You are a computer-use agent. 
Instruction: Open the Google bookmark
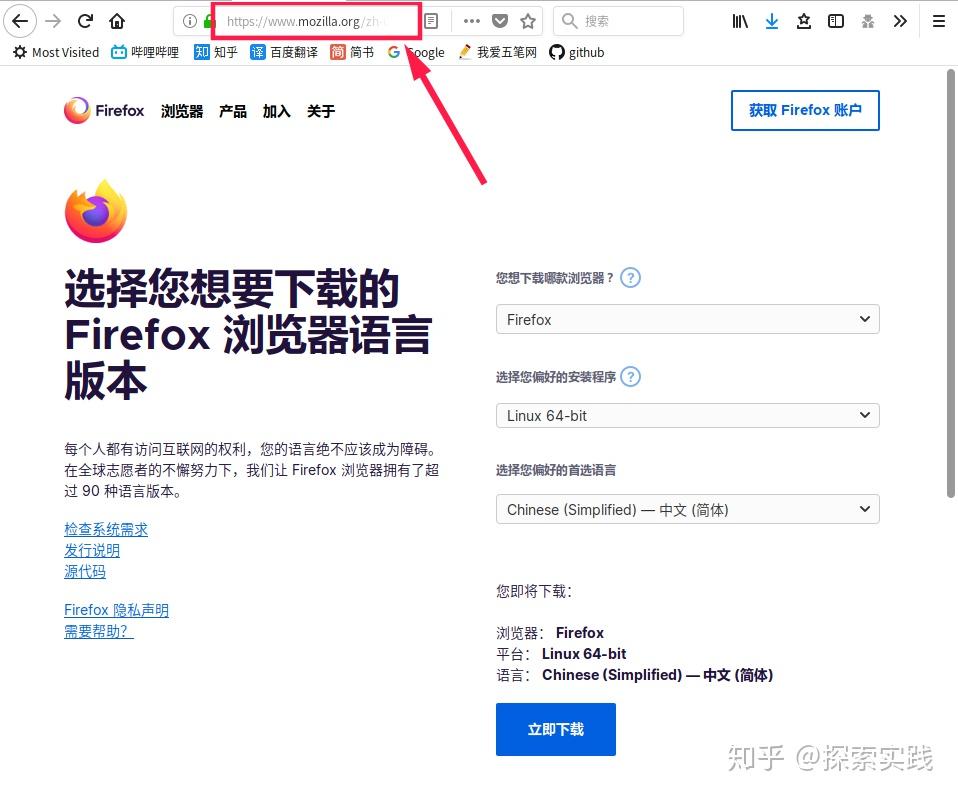point(416,53)
